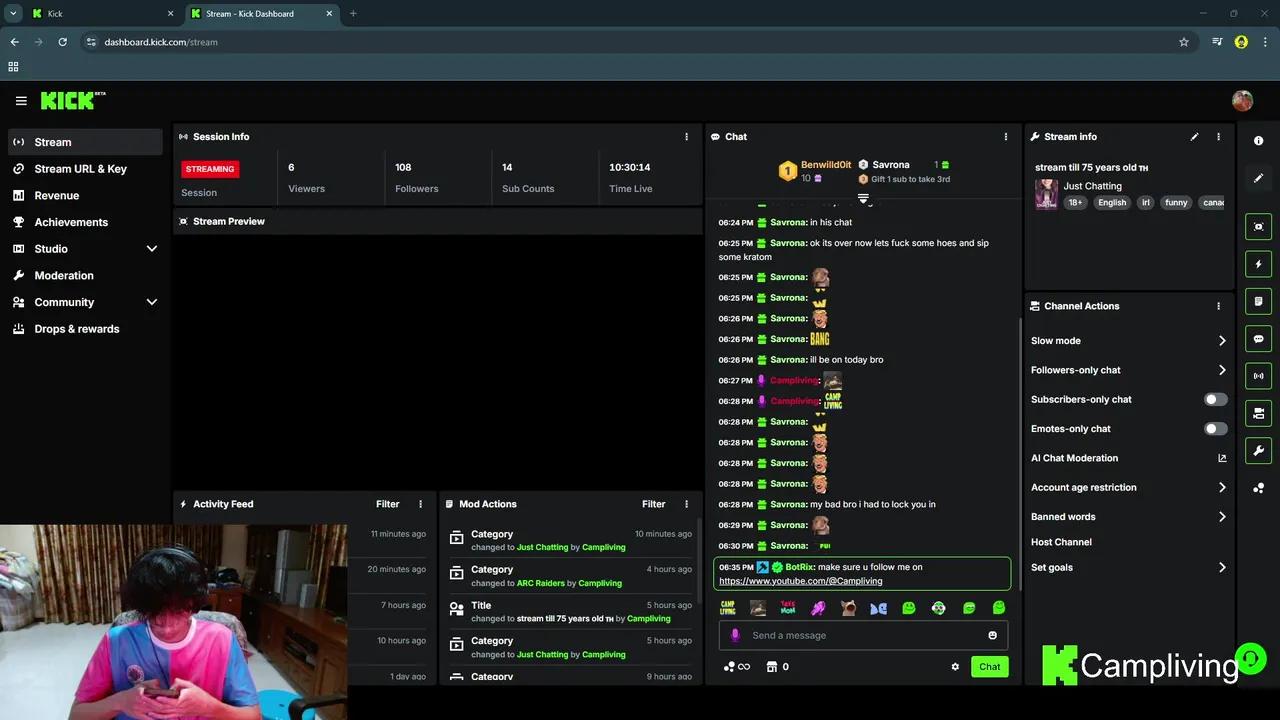Click the Just Chatting category thumbnail
This screenshot has height=720, width=1280.
coord(1046,194)
